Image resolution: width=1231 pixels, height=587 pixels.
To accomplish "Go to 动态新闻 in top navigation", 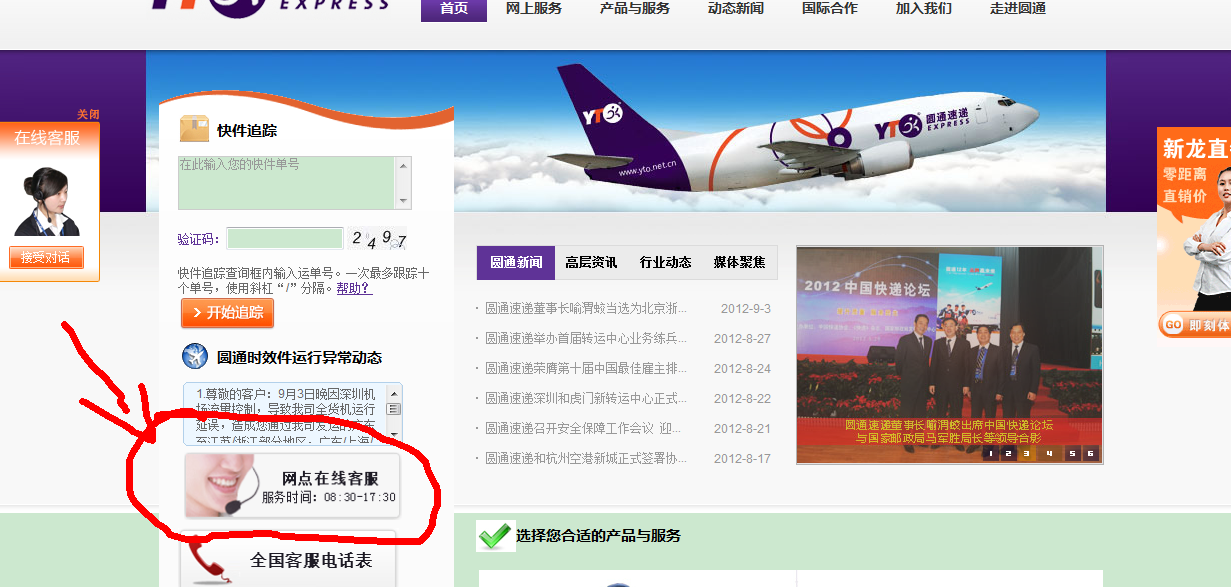I will click(x=736, y=9).
